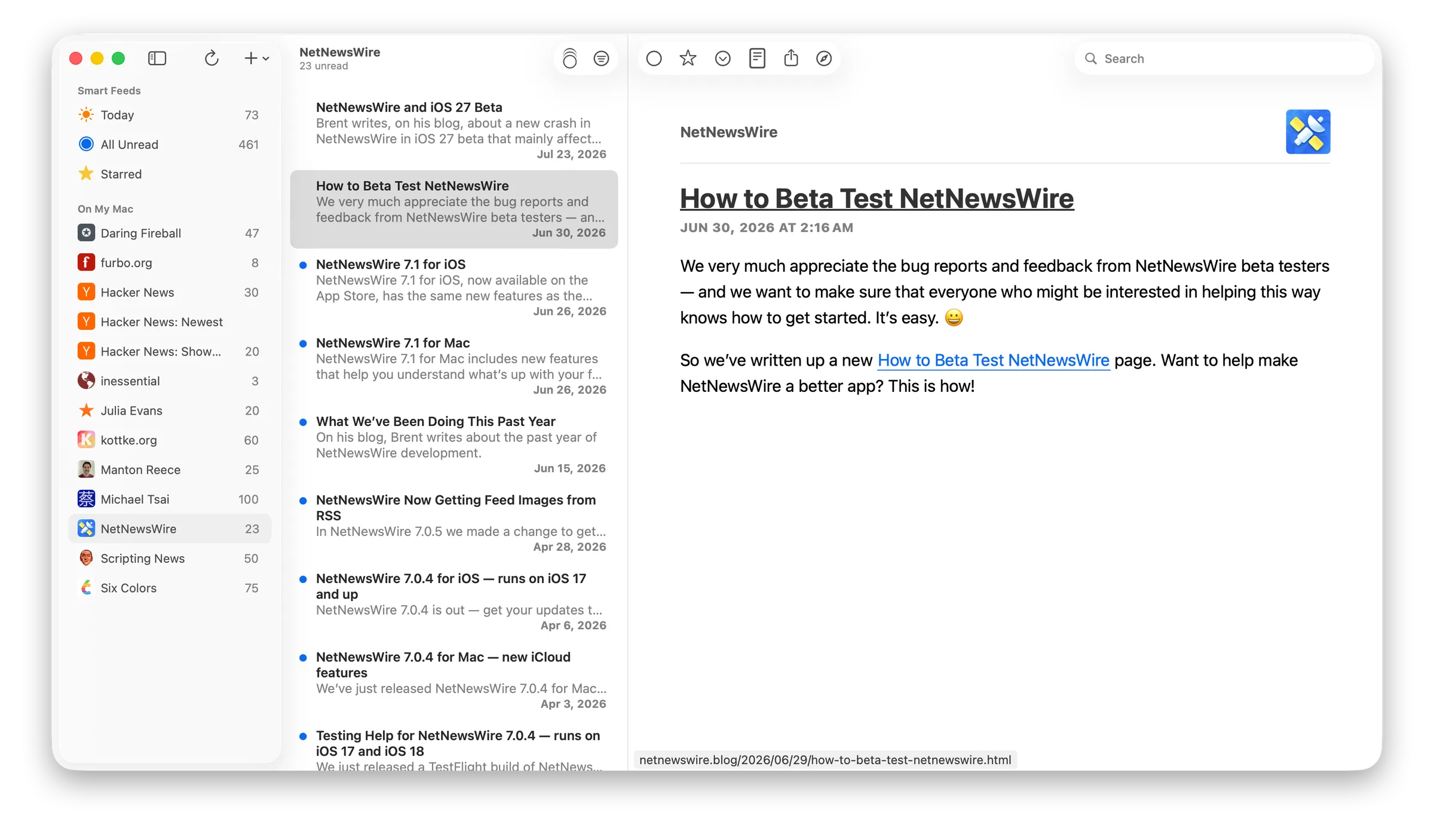The image size is (1434, 840).
Task: Select the Six Colors feed
Action: click(170, 588)
